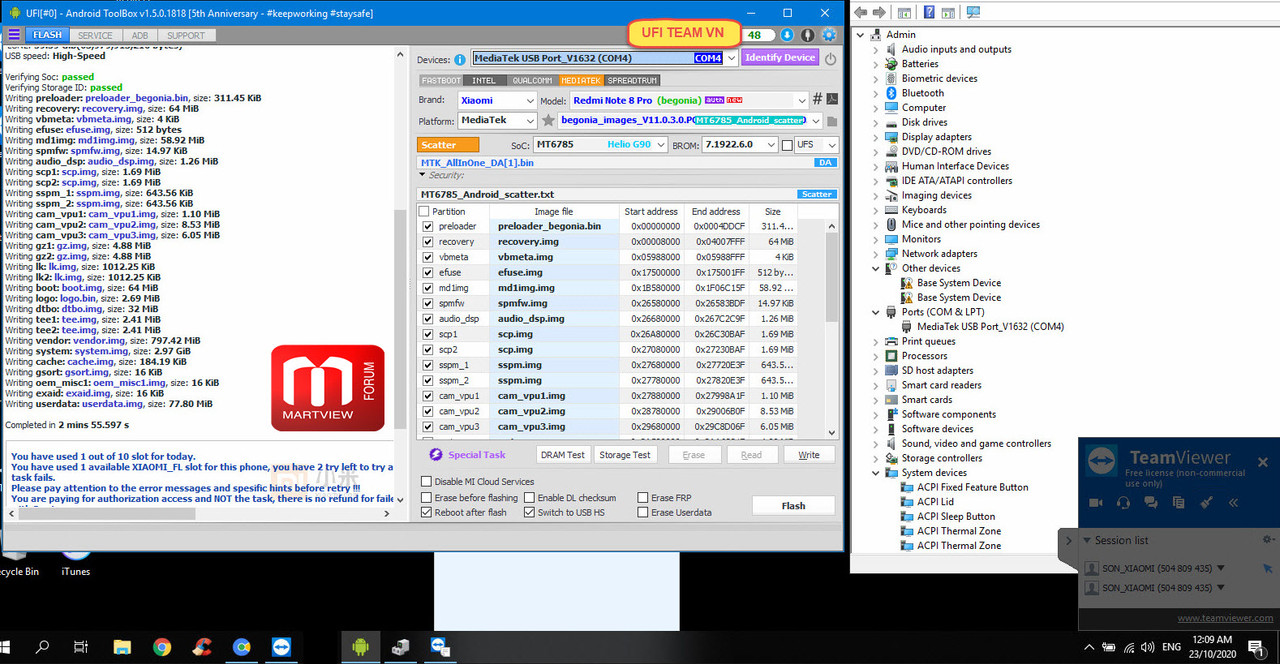Click the blue download icon in UFI toolbar

pyautogui.click(x=787, y=35)
